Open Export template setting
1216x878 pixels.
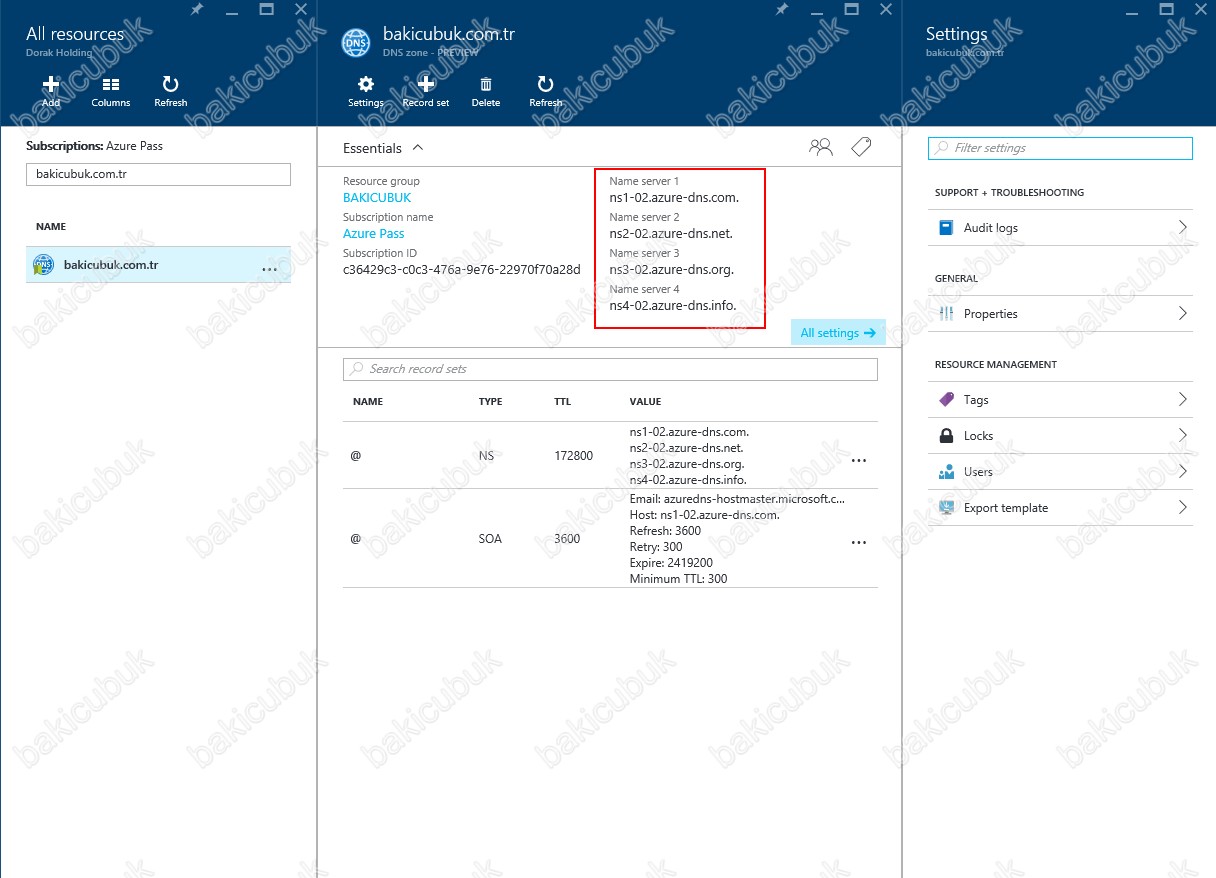pos(1060,508)
